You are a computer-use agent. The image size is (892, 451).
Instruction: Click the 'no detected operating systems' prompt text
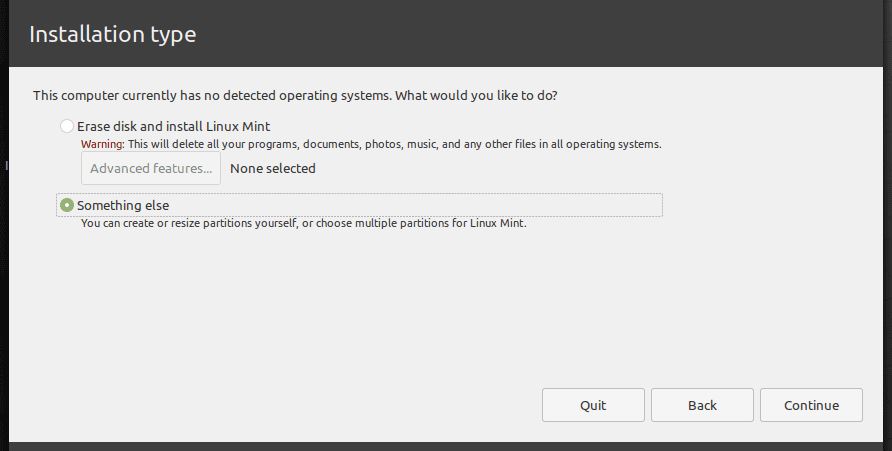pos(295,95)
